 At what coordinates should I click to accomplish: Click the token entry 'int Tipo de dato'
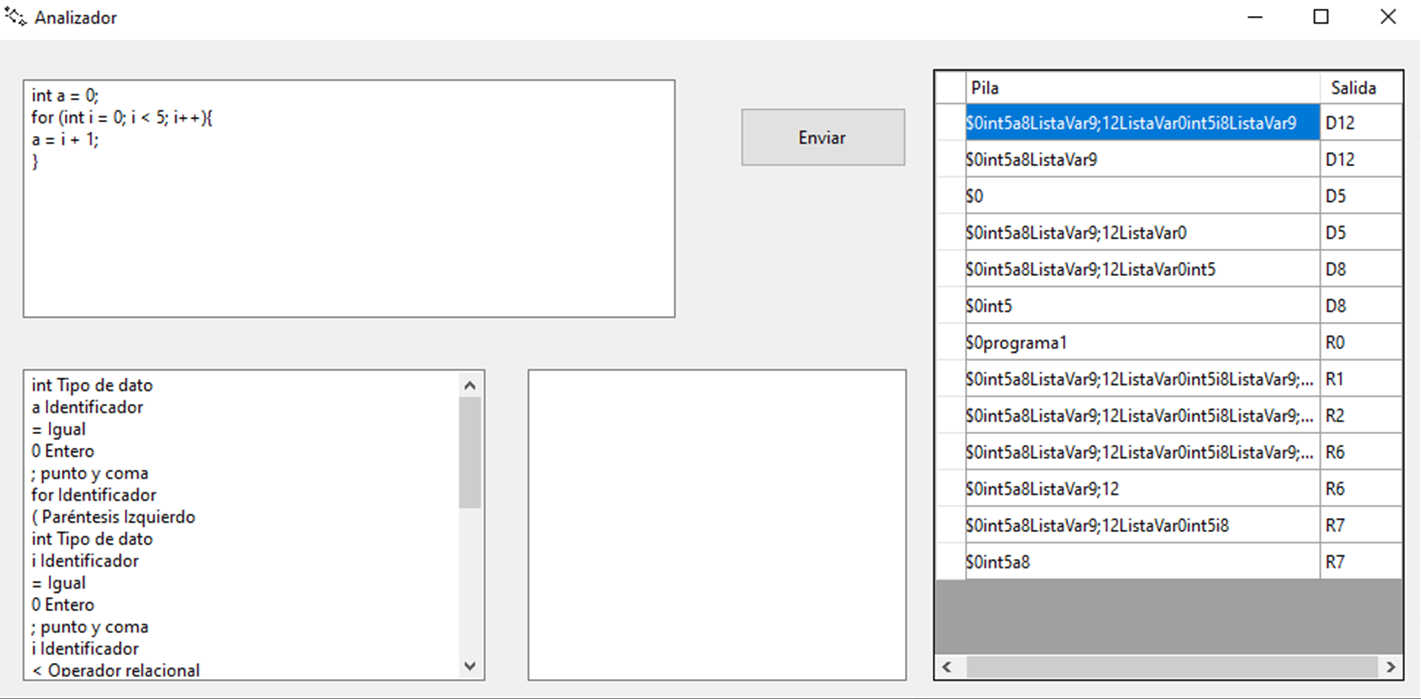pos(92,384)
